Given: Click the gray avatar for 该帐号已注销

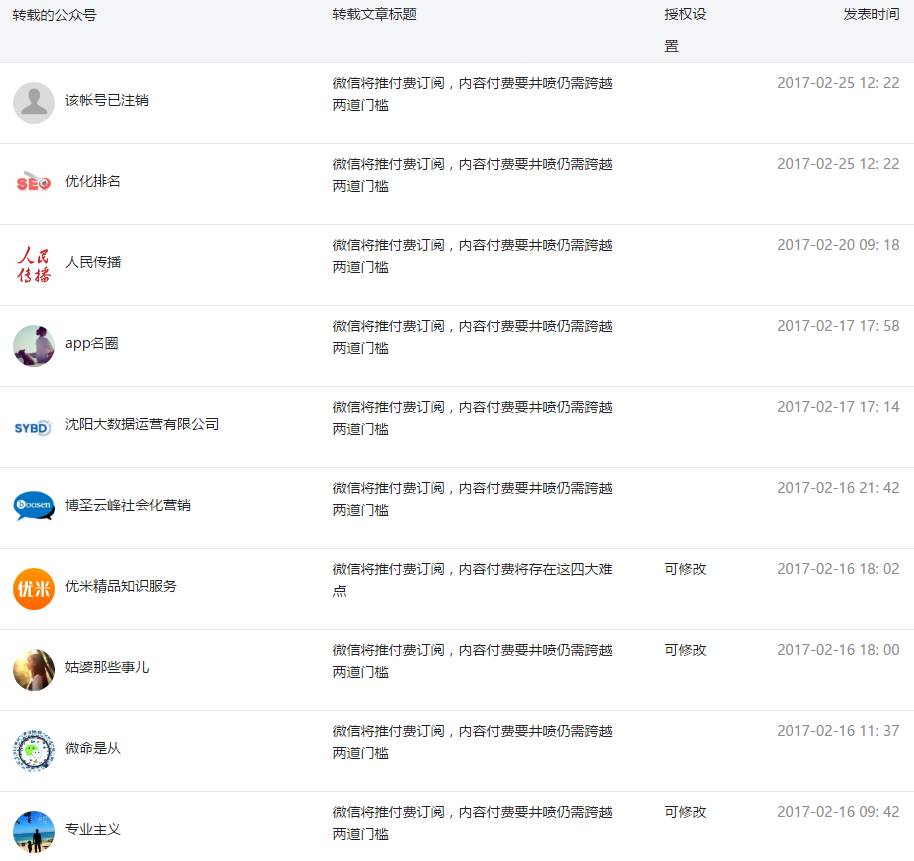Looking at the screenshot, I should coord(34,103).
